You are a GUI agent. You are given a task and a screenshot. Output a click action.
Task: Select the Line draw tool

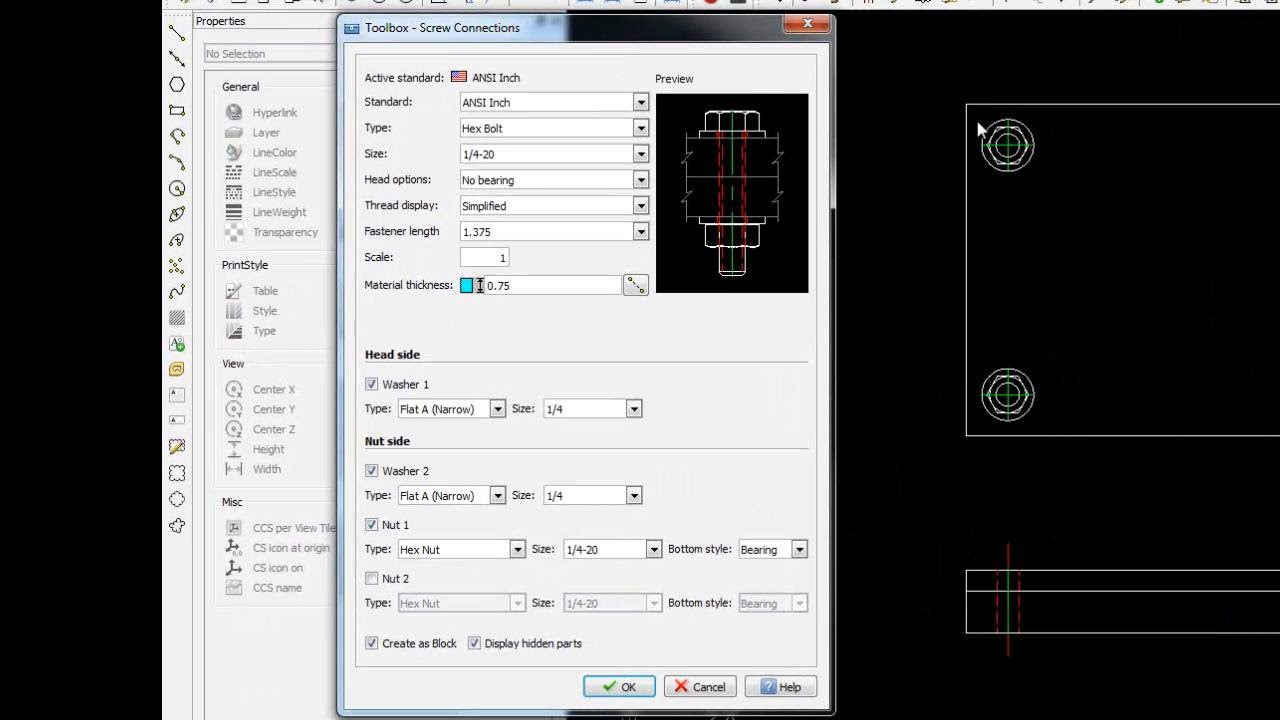(177, 33)
